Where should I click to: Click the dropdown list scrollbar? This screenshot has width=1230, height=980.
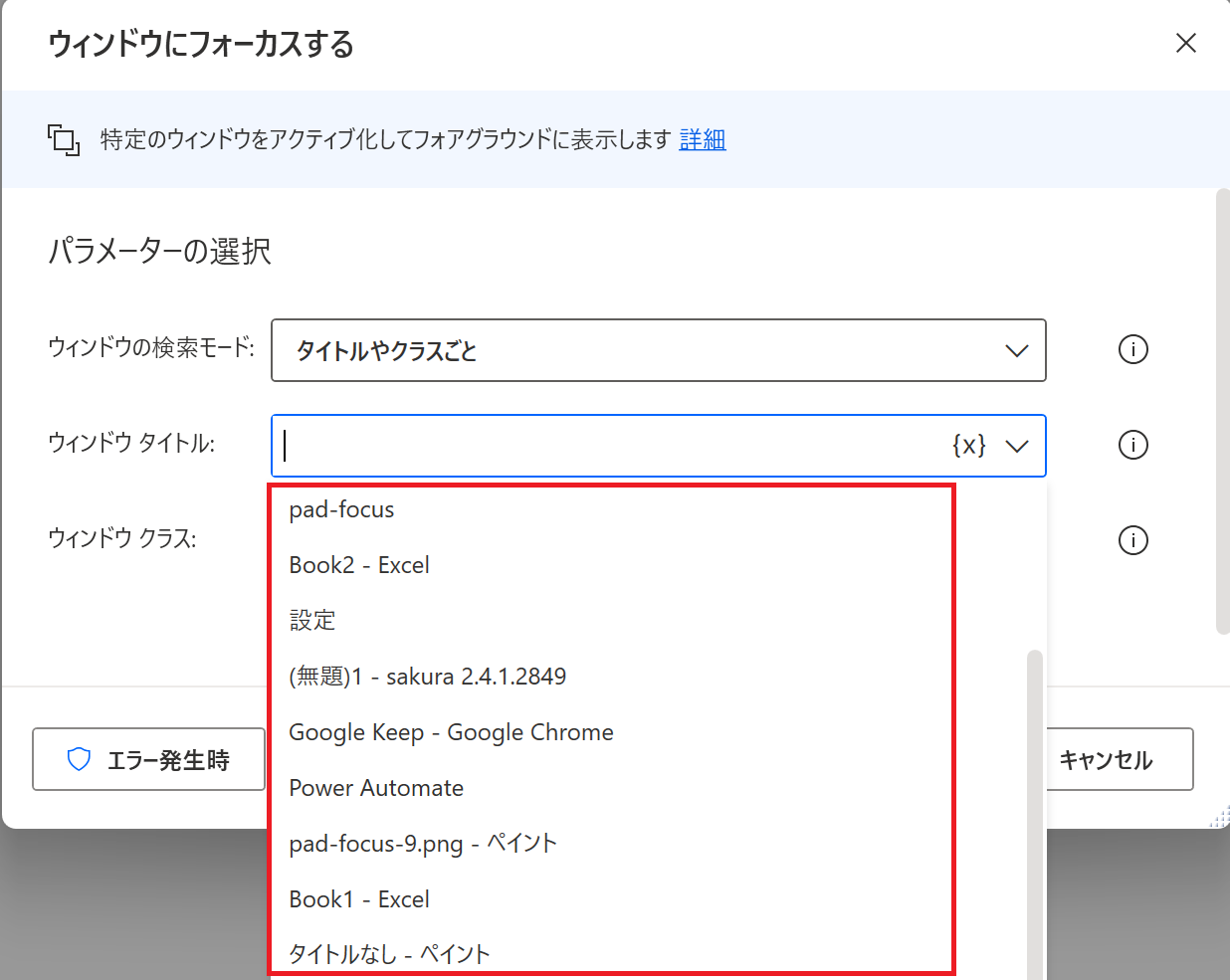(1033, 796)
